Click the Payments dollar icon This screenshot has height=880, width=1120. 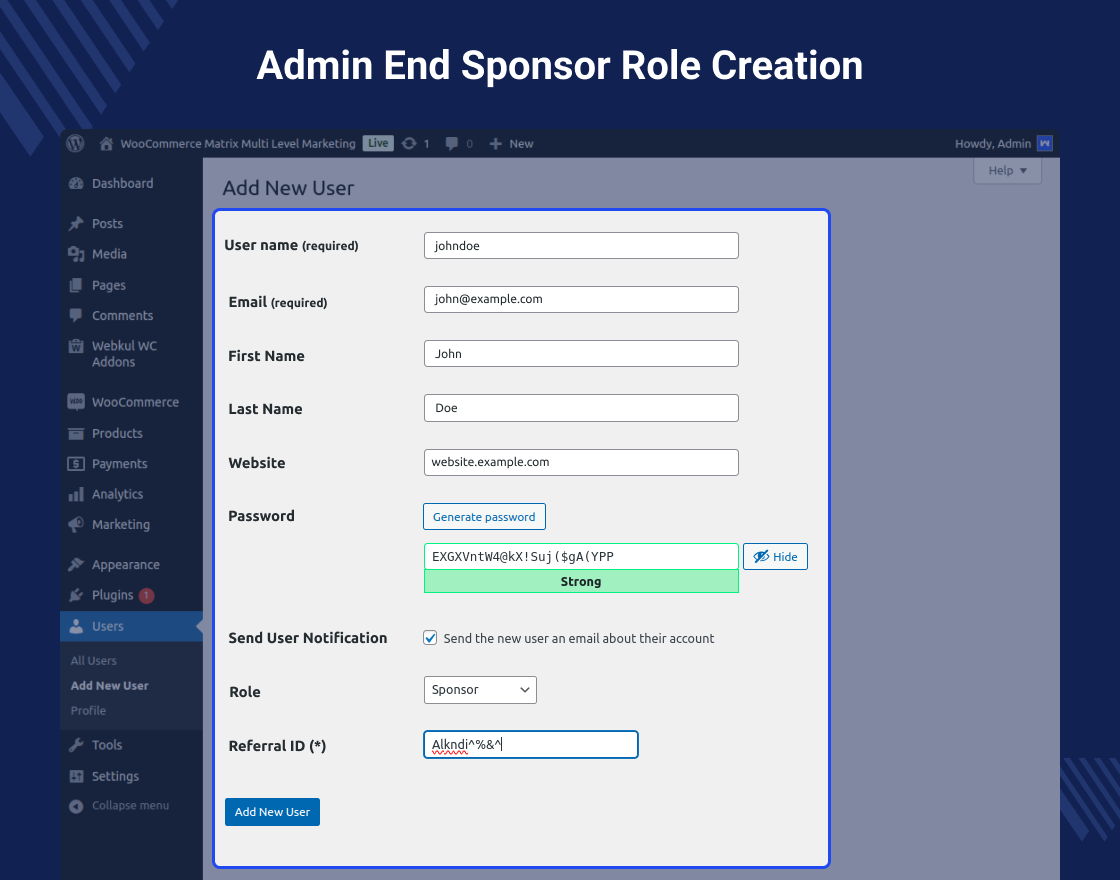point(76,464)
